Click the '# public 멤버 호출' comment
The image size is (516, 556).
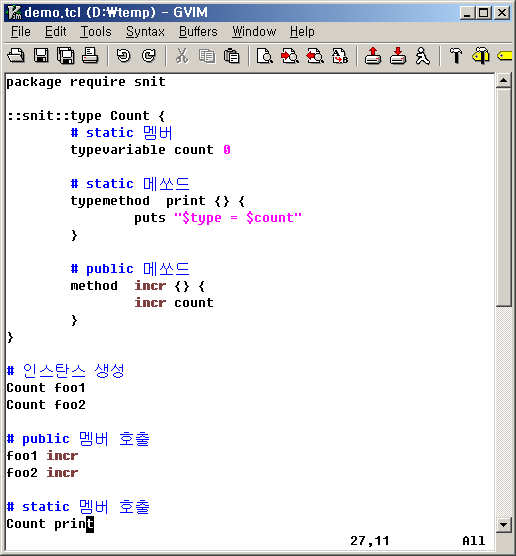coord(78,439)
